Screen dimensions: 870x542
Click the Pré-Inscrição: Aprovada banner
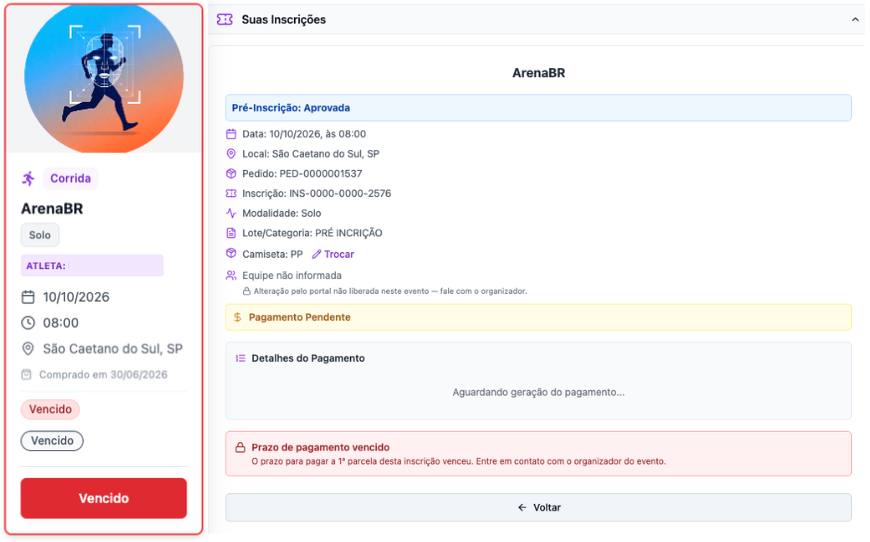(x=538, y=108)
